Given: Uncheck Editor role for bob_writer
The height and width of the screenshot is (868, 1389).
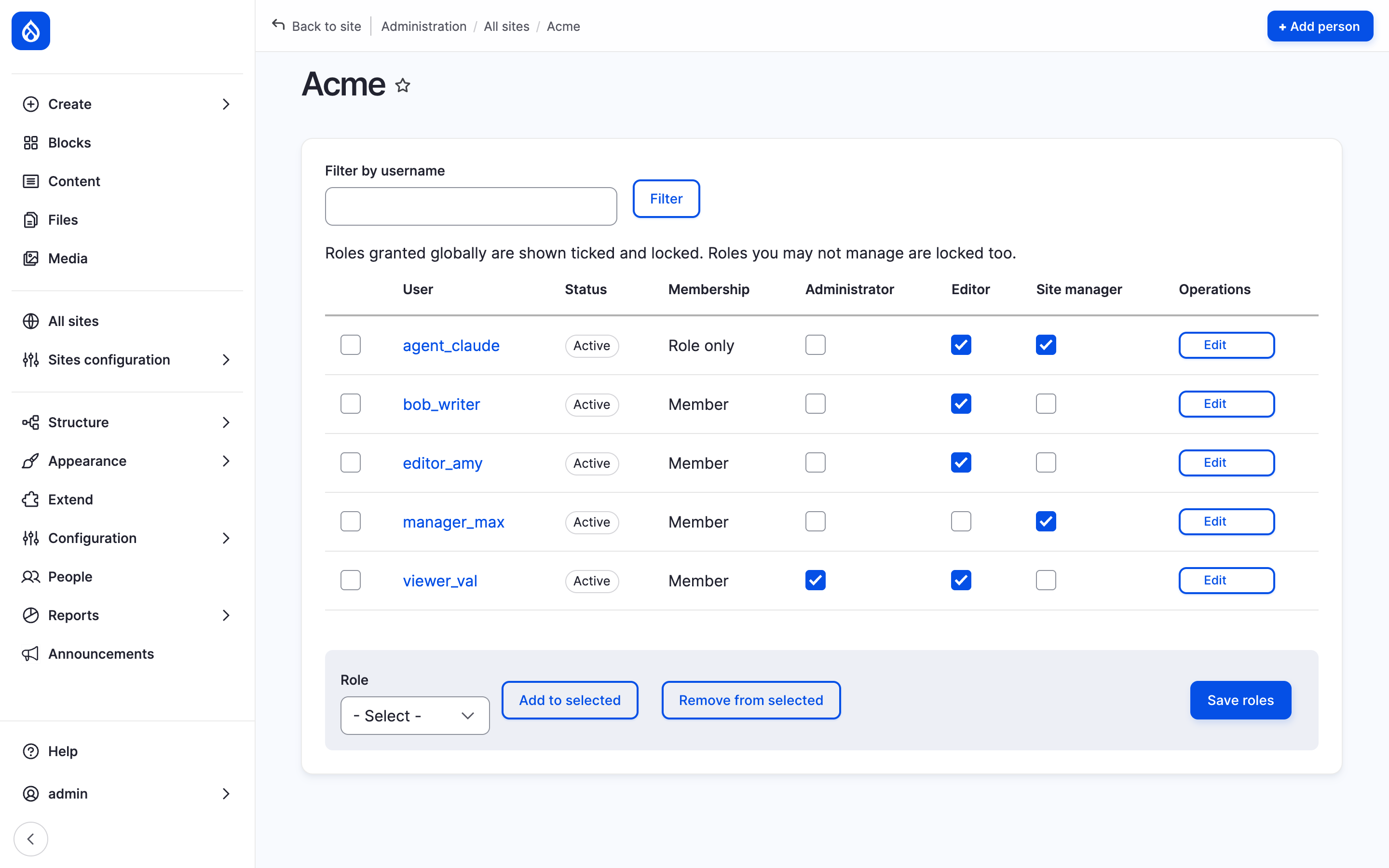Looking at the screenshot, I should pos(961,404).
